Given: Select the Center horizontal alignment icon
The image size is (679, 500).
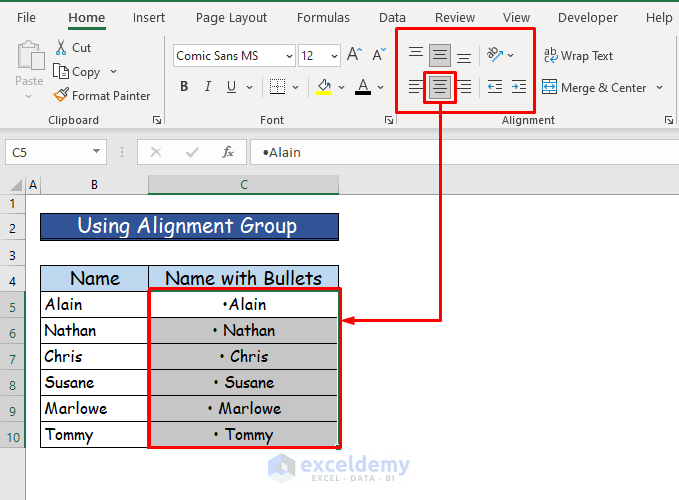Looking at the screenshot, I should coord(440,87).
